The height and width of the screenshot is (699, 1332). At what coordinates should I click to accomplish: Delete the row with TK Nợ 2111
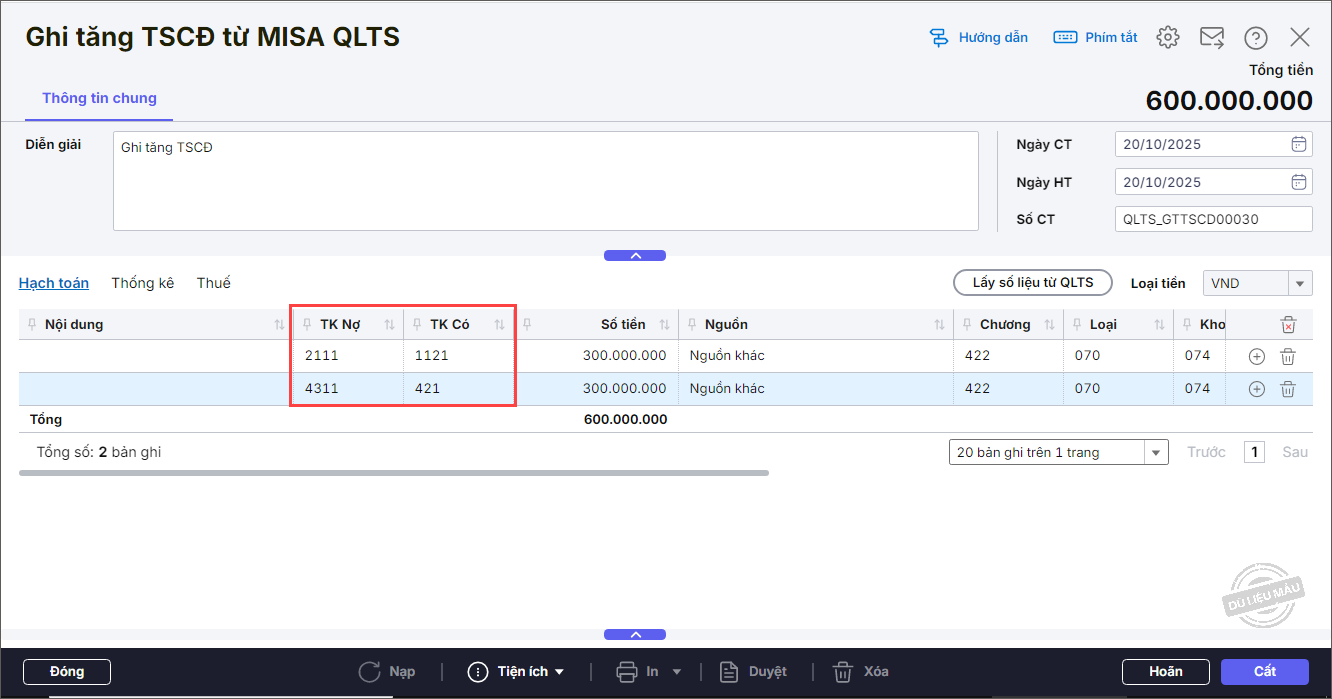coord(1288,356)
